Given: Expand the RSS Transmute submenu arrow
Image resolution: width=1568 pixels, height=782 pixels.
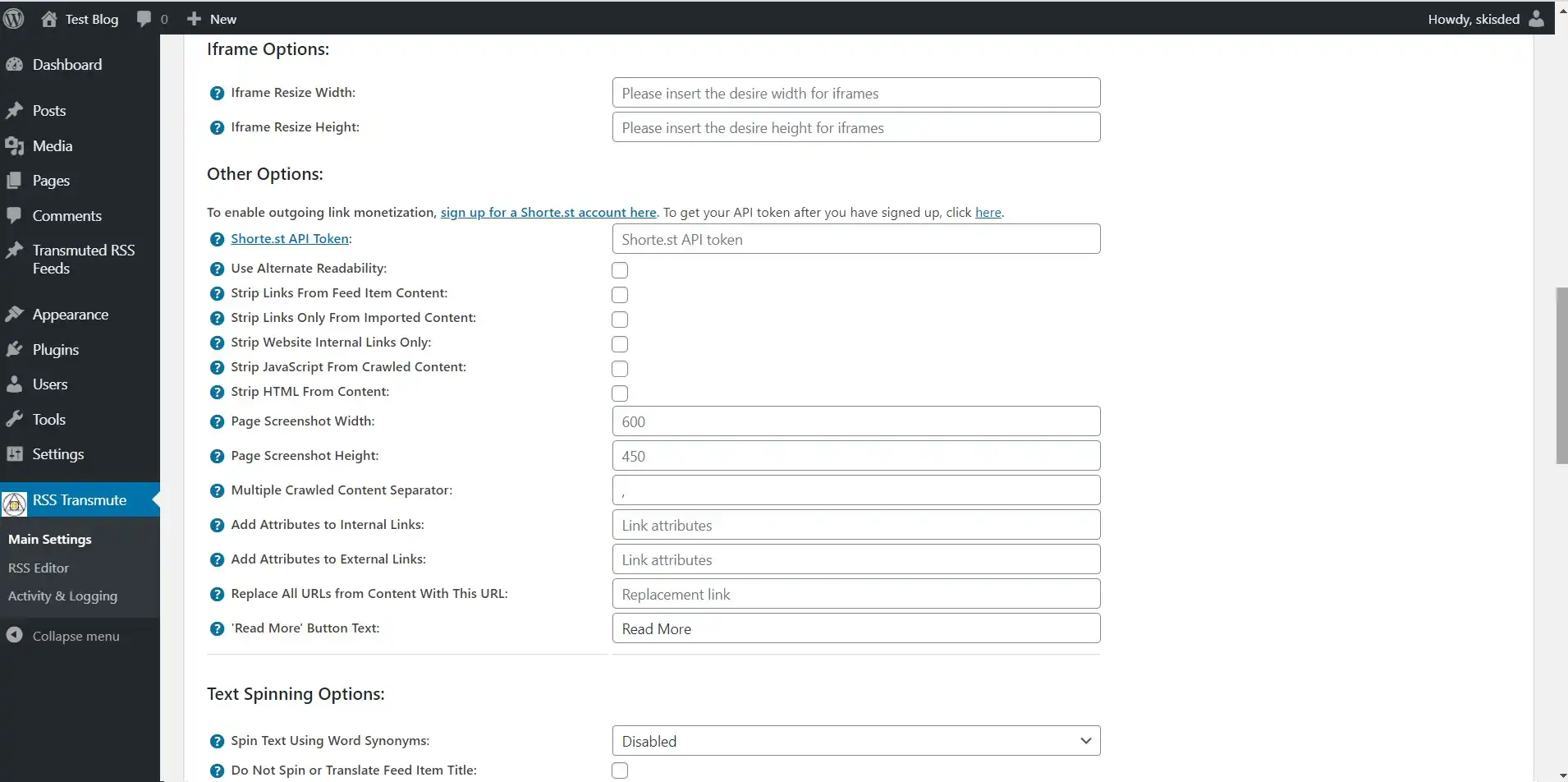Looking at the screenshot, I should [154, 499].
